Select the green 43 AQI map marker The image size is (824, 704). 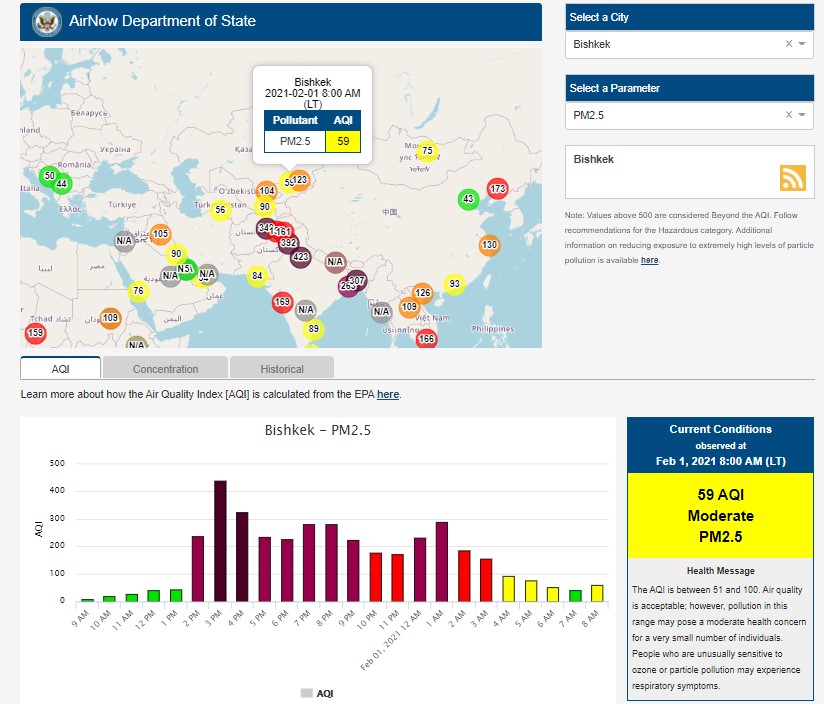click(x=467, y=199)
